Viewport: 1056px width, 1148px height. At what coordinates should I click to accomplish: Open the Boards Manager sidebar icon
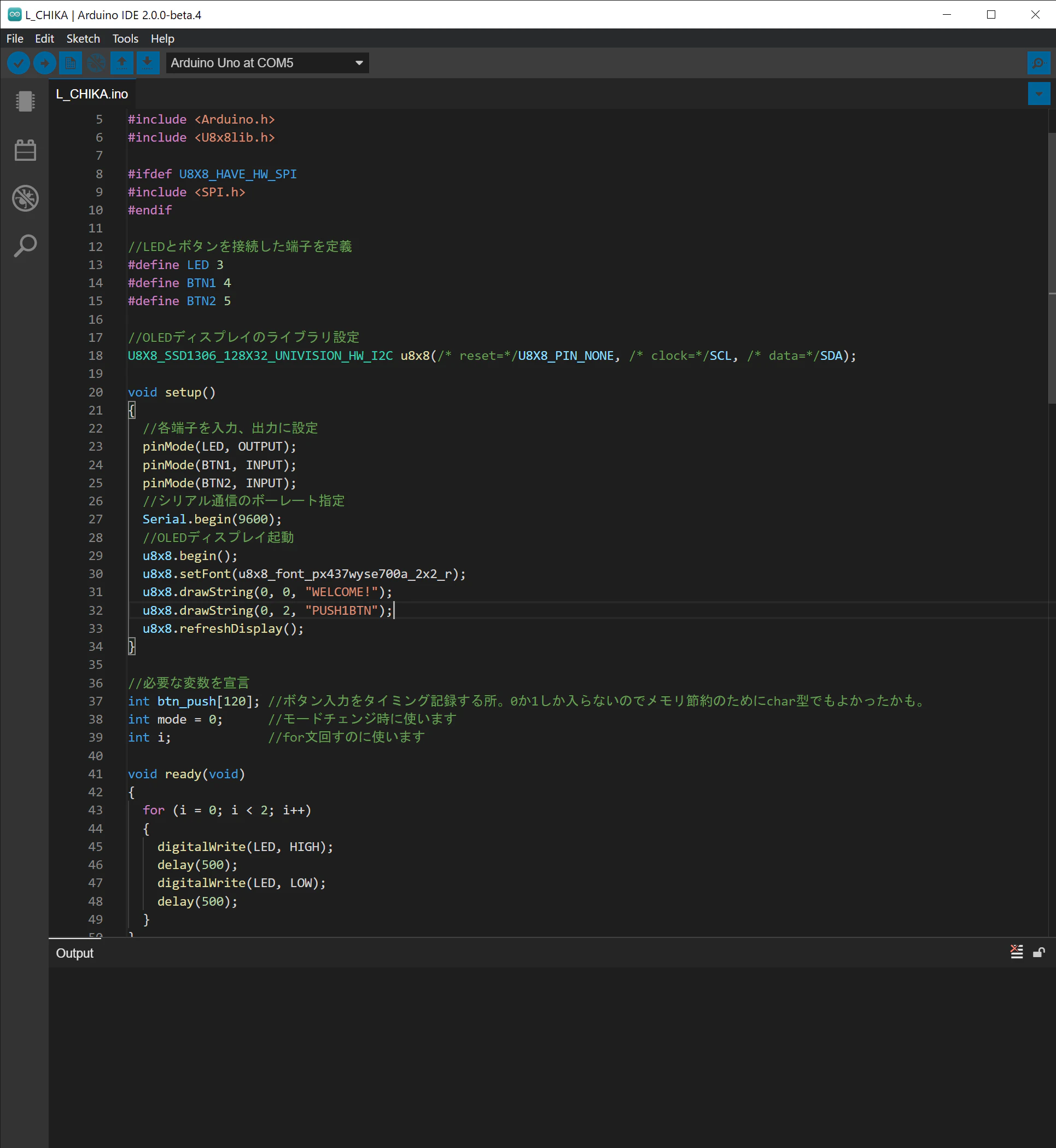(x=25, y=102)
